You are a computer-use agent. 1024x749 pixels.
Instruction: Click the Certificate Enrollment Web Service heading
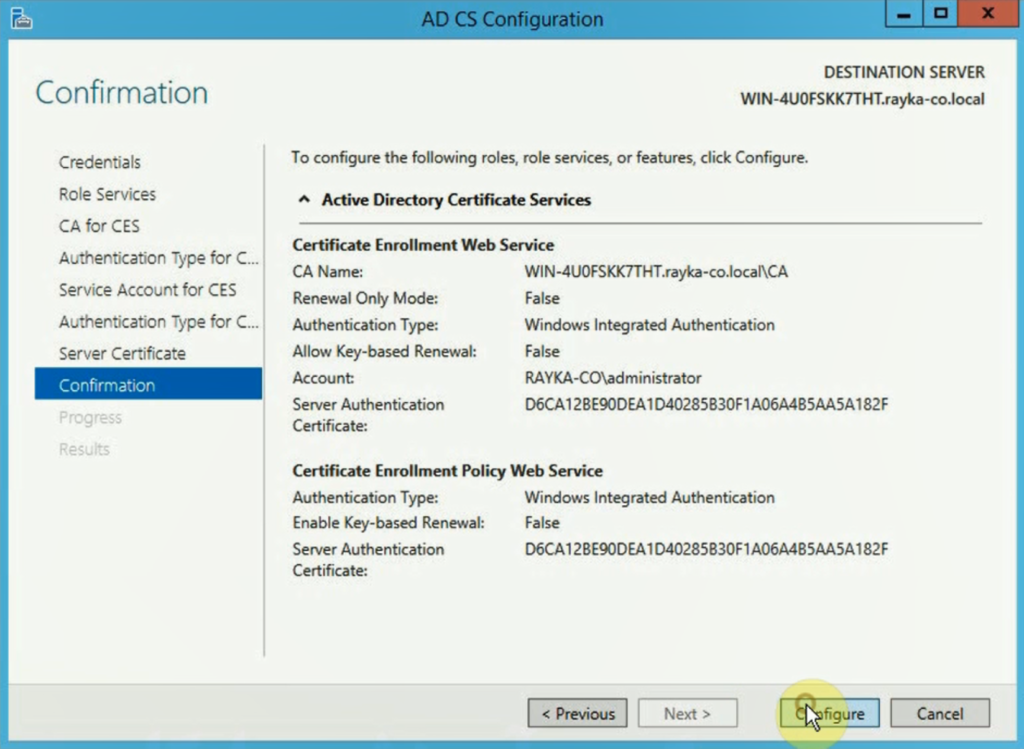pyautogui.click(x=423, y=245)
